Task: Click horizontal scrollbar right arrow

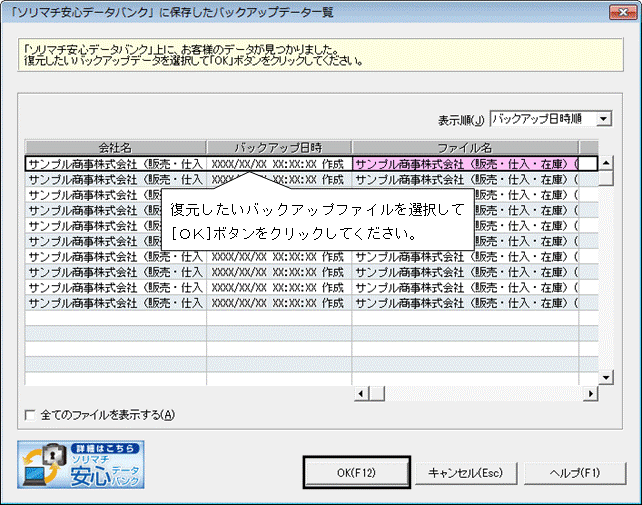Action: click(590, 394)
